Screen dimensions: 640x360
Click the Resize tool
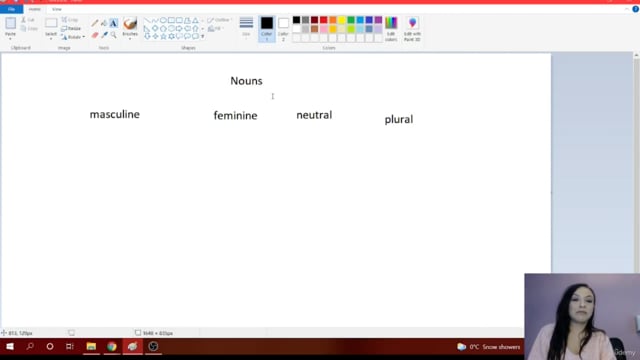coord(71,28)
